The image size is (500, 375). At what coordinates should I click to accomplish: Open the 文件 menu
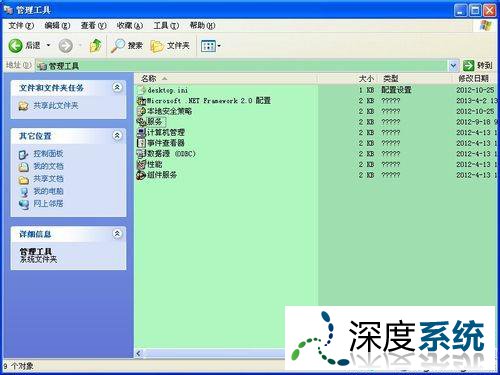click(x=21, y=25)
